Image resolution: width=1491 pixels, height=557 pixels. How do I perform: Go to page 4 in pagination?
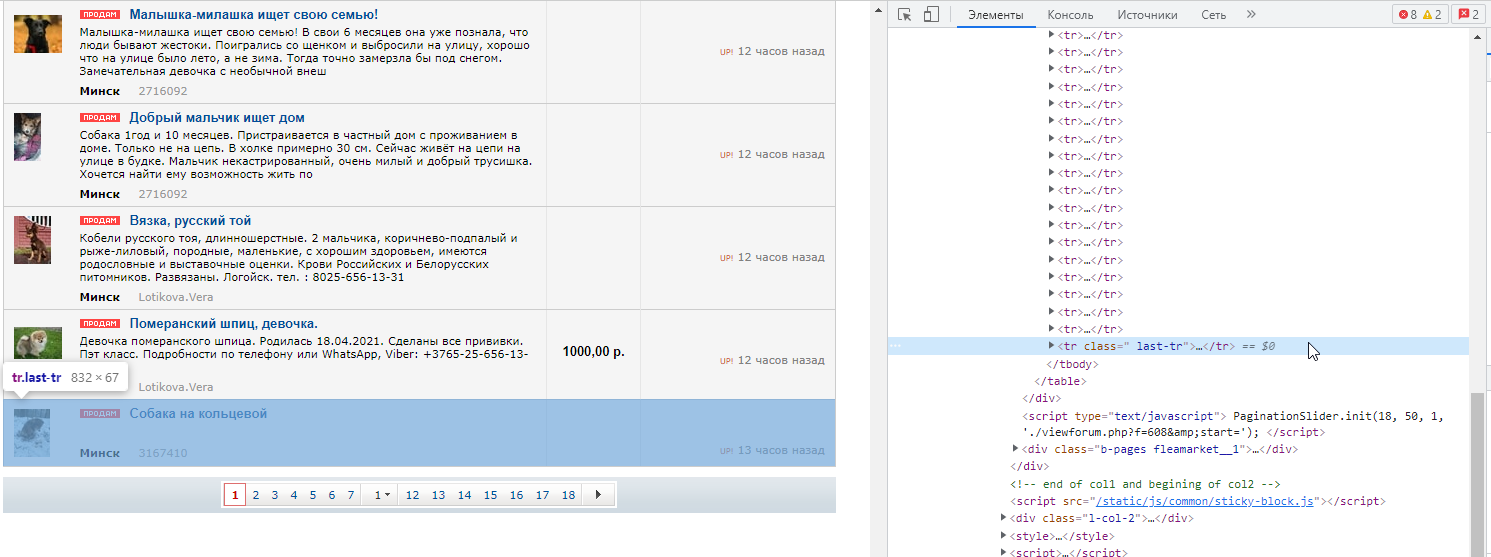[294, 495]
